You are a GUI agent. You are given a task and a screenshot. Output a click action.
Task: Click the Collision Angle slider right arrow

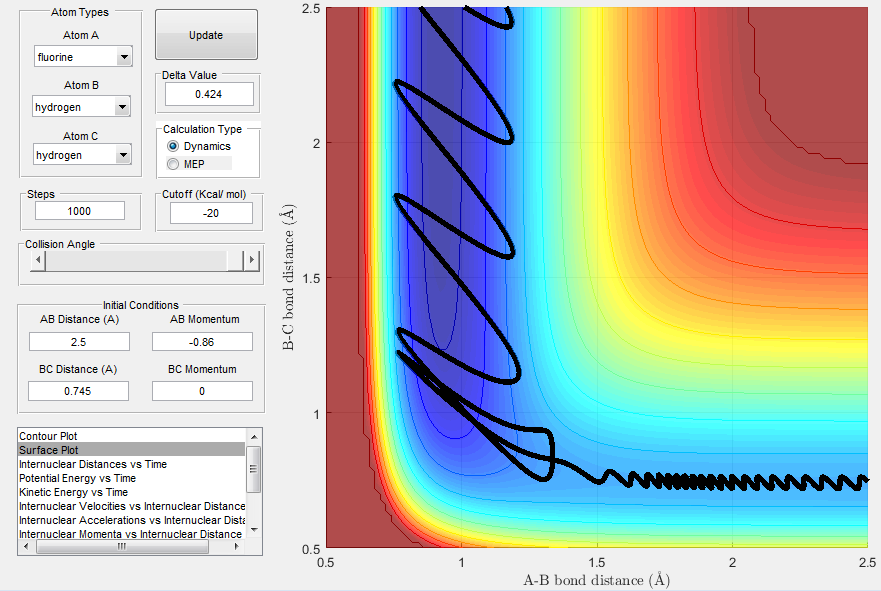252,261
